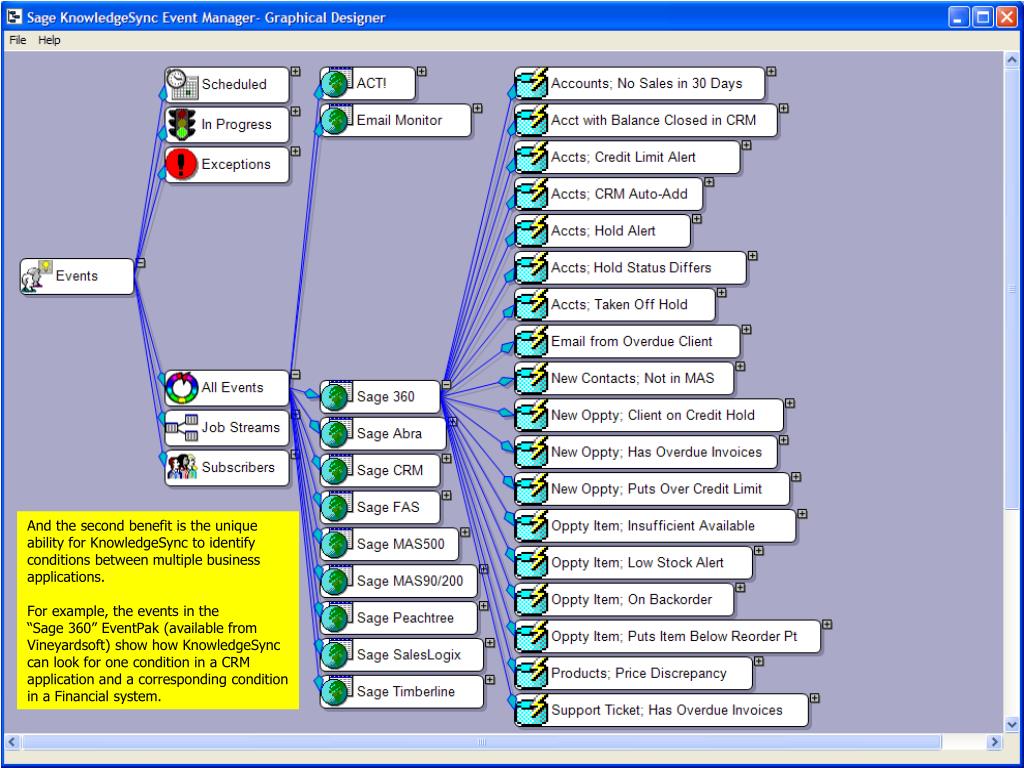Viewport: 1024px width, 768px height.
Task: Click the All Events colorful ring icon
Action: click(x=182, y=387)
